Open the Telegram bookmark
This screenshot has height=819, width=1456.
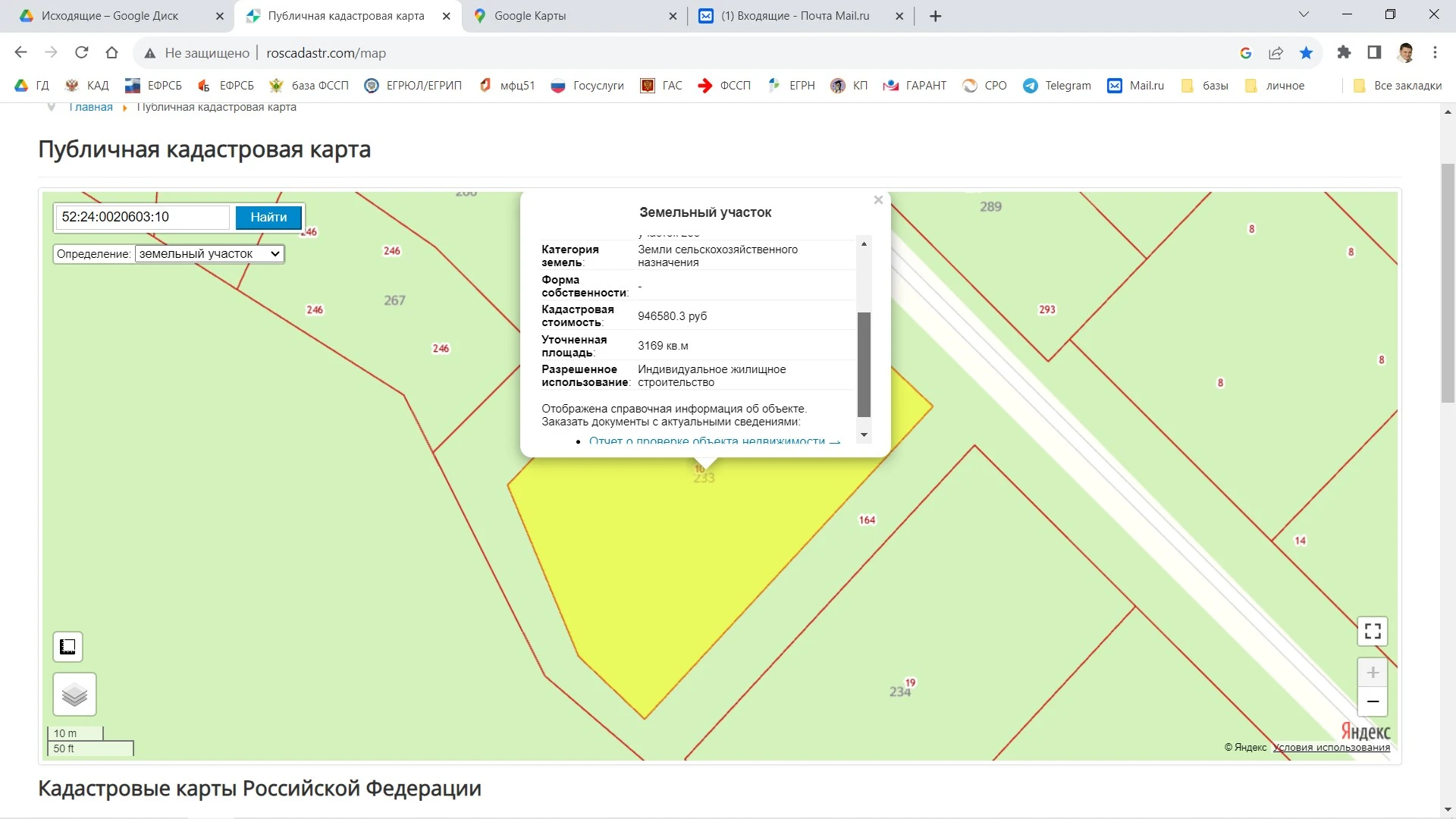click(x=1056, y=86)
